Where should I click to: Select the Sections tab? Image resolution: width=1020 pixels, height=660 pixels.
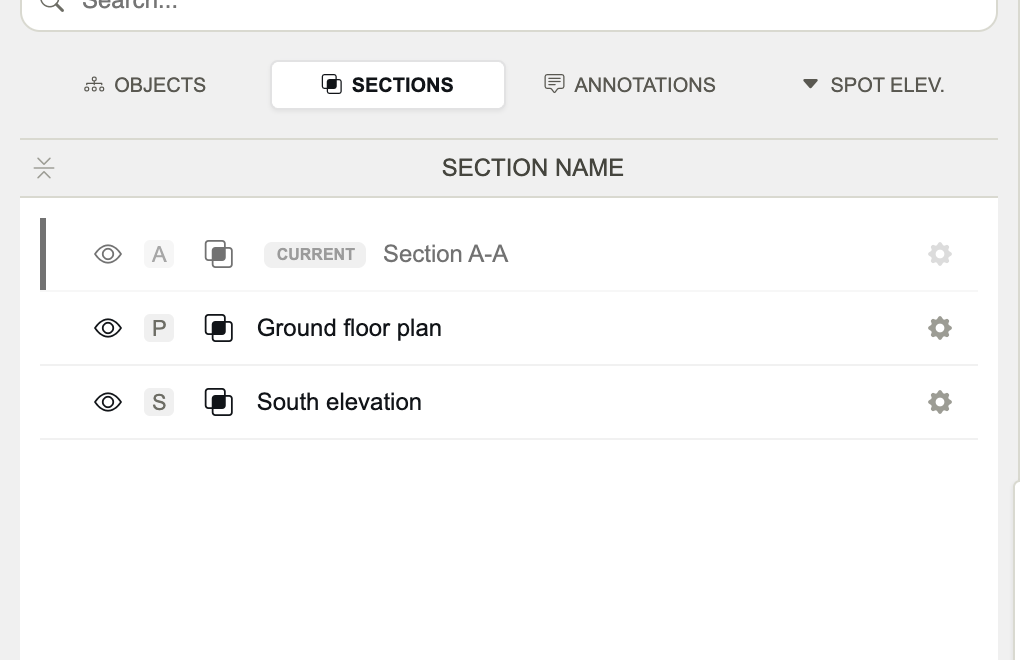click(x=388, y=85)
